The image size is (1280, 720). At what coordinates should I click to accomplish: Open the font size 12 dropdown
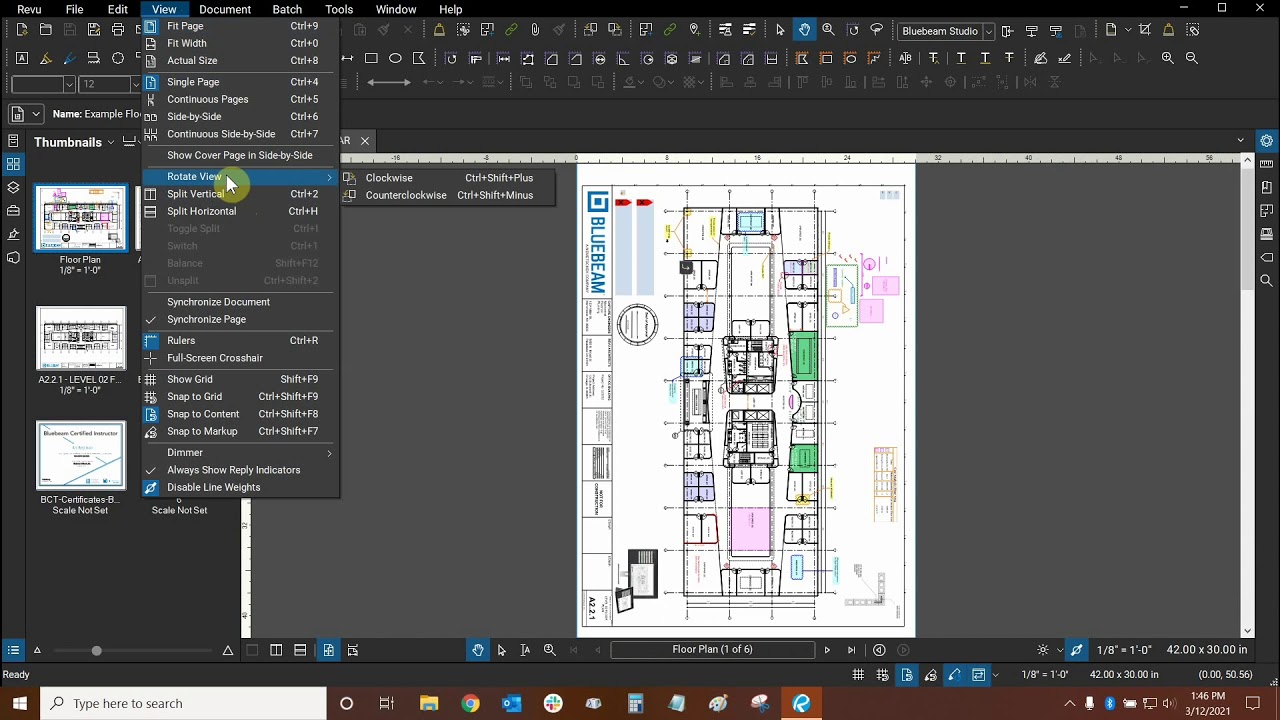(x=136, y=84)
